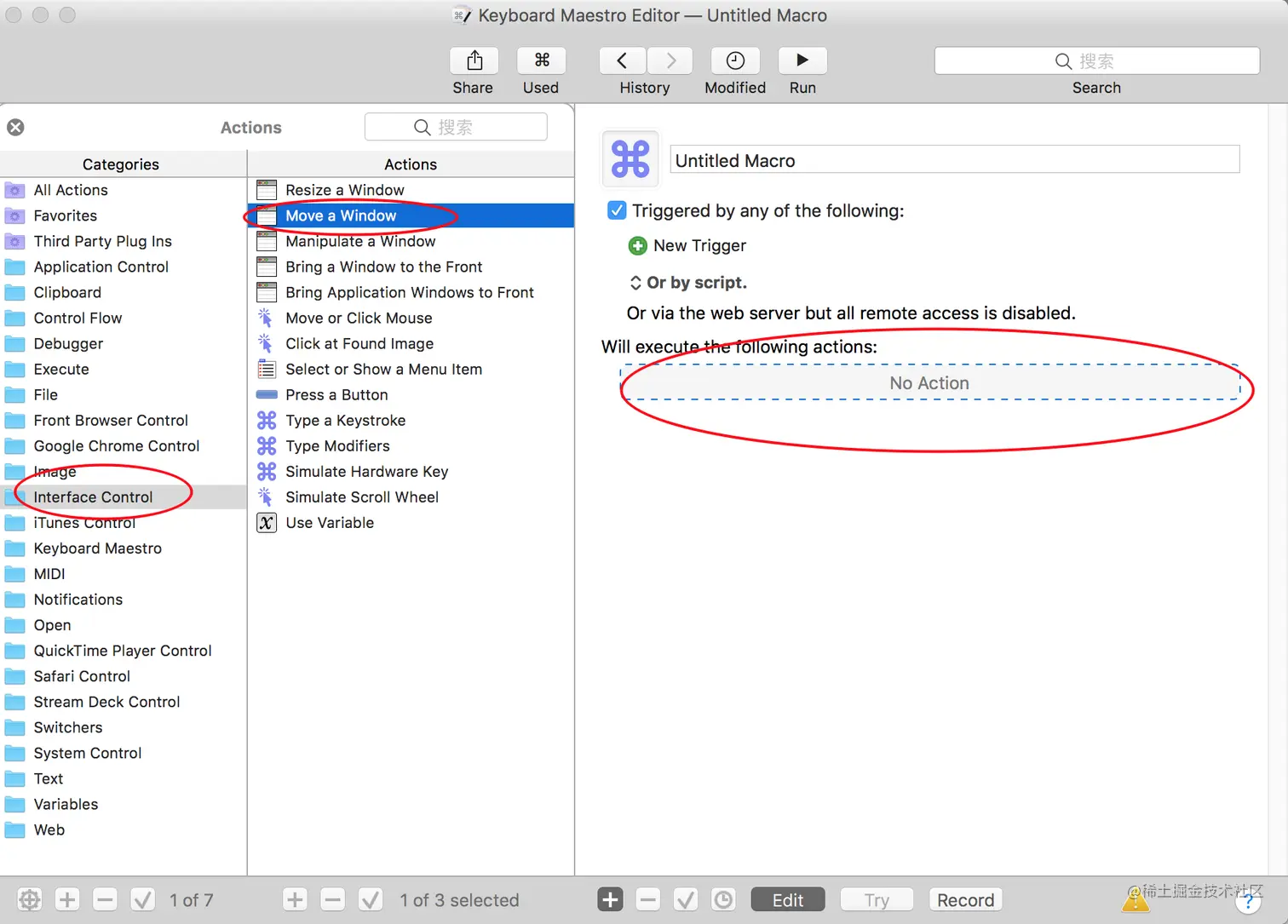
Task: Open the Used macros toolbar icon
Action: (542, 60)
